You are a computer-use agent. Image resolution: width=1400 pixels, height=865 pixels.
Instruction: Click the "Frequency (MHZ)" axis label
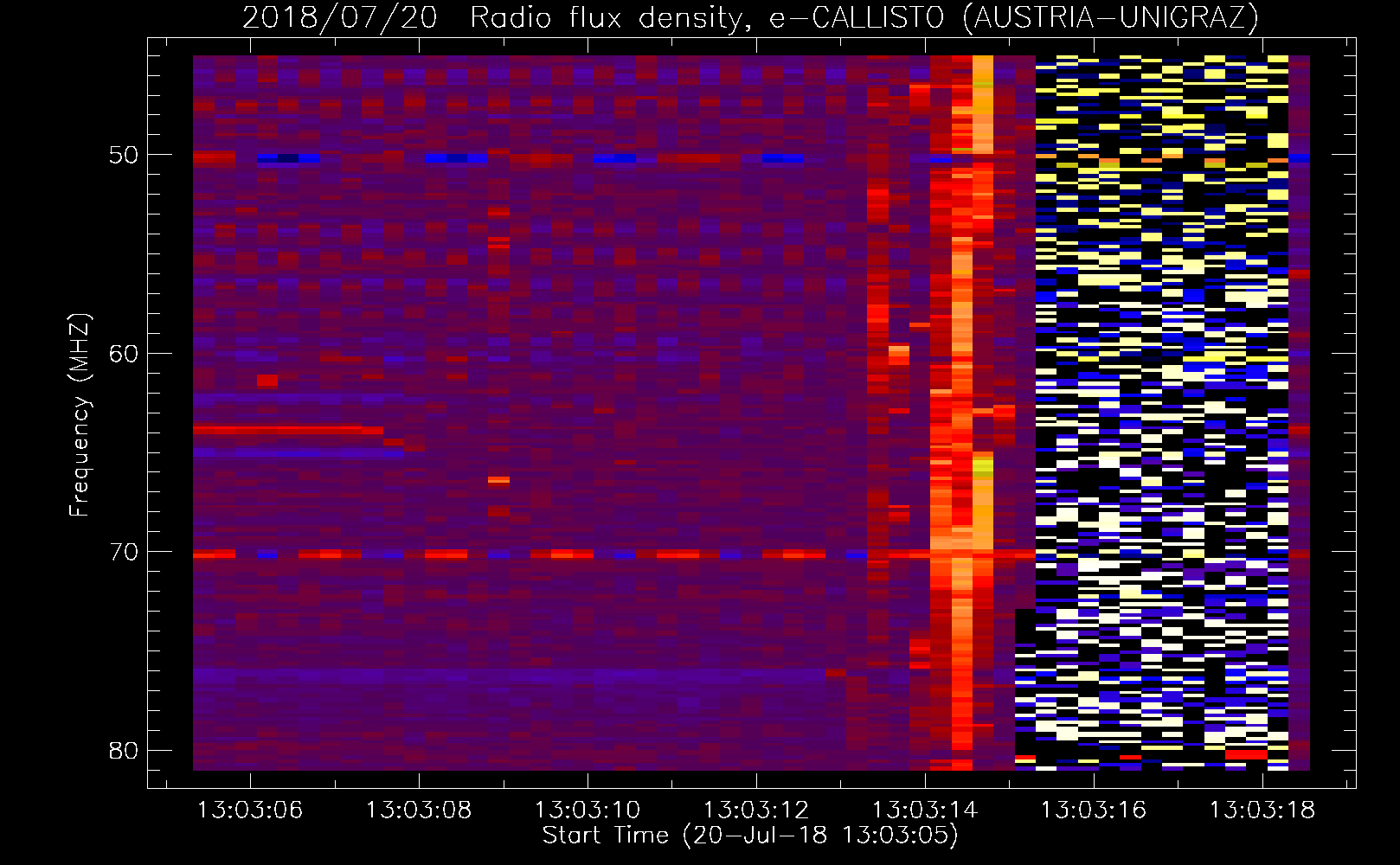[x=80, y=415]
